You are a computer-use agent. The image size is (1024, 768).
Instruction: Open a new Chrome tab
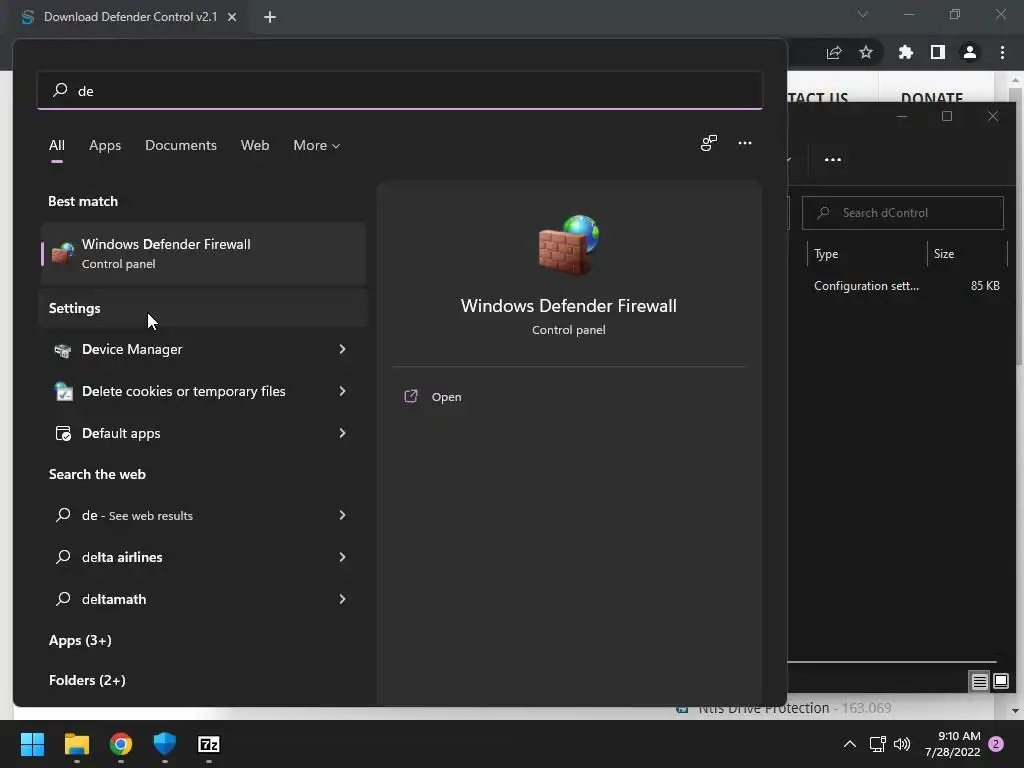click(x=270, y=17)
